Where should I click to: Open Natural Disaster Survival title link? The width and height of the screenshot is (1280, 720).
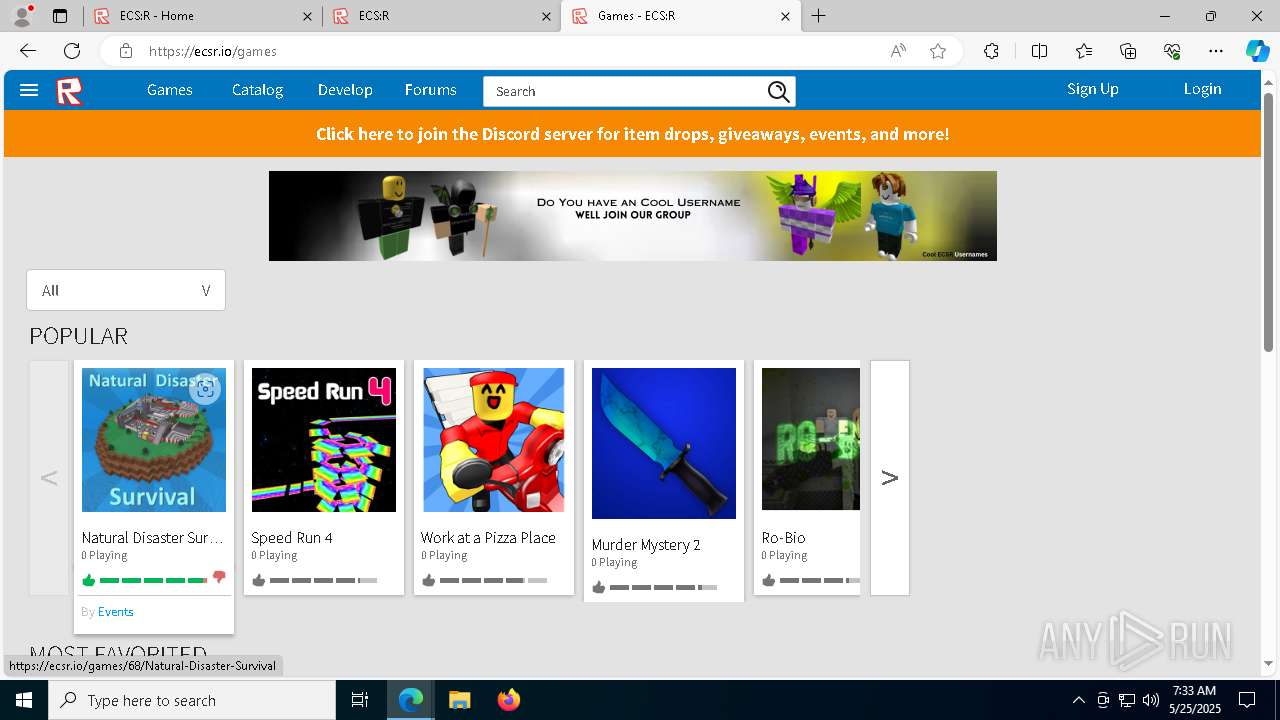coord(153,538)
